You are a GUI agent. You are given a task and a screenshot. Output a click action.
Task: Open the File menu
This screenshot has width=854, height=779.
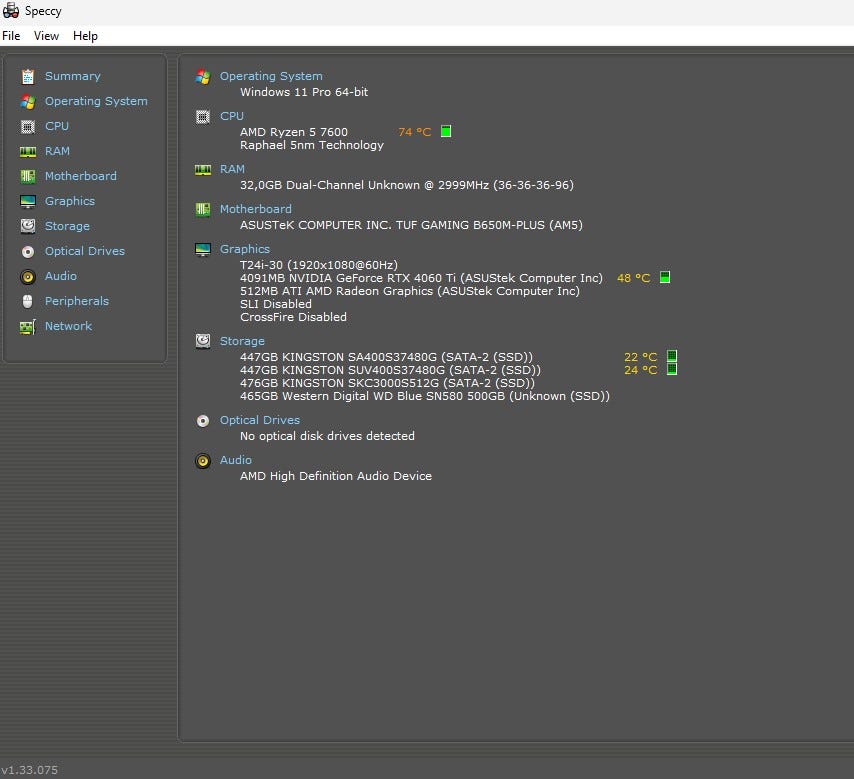tap(11, 36)
